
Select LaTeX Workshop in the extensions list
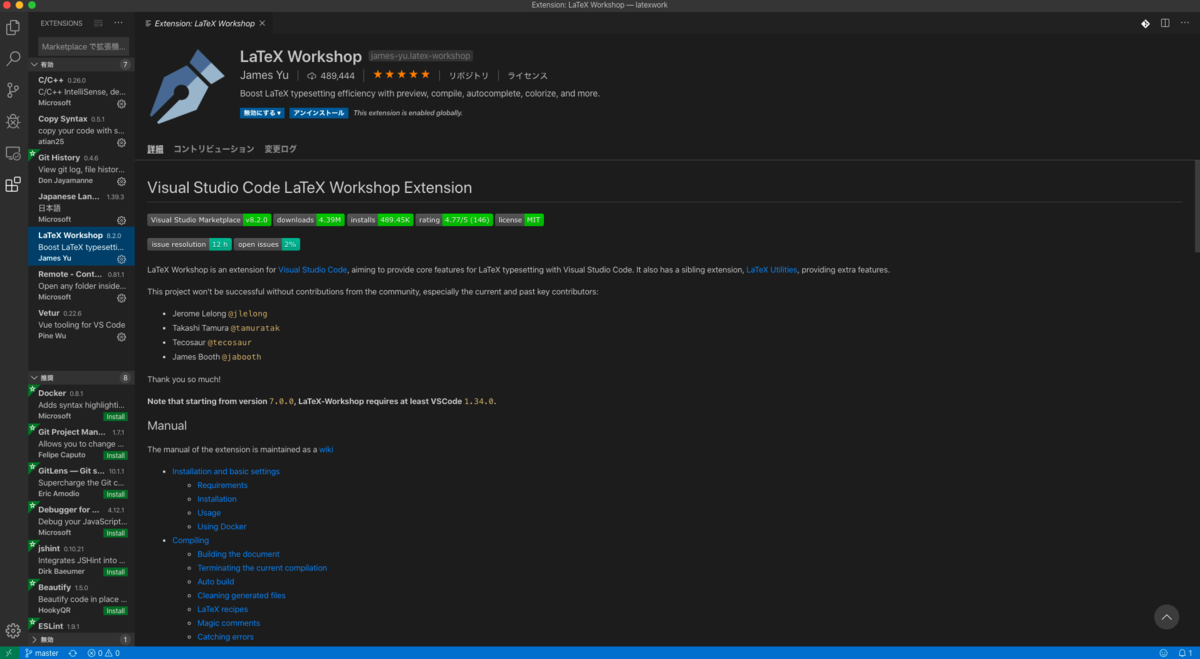(x=80, y=246)
